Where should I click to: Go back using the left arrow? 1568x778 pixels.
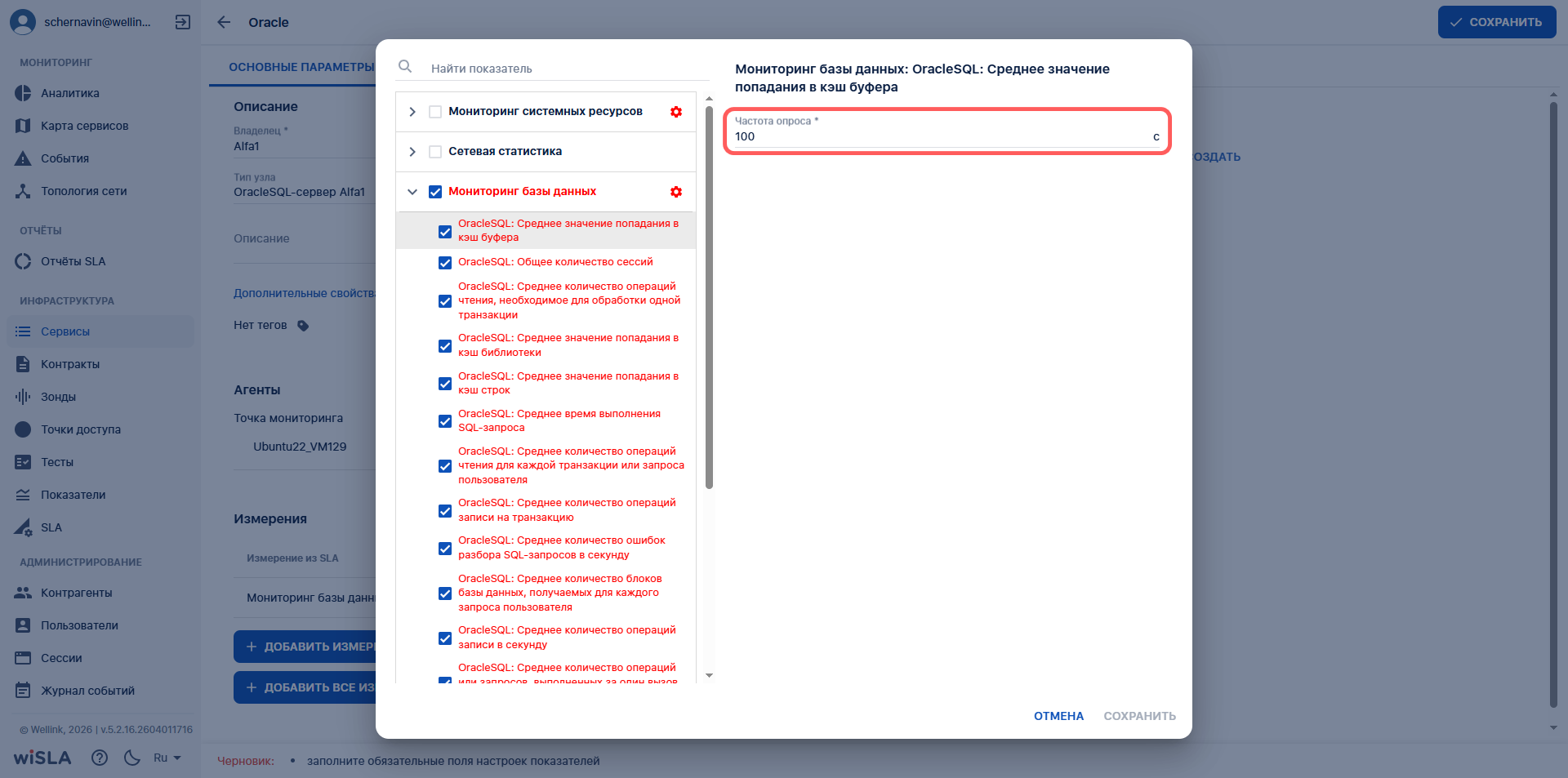pos(224,22)
